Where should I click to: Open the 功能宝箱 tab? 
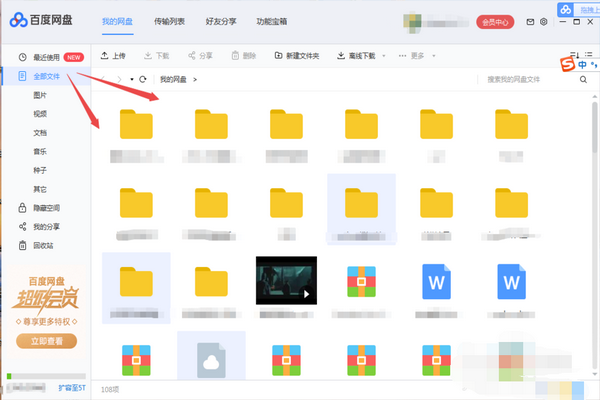(272, 21)
